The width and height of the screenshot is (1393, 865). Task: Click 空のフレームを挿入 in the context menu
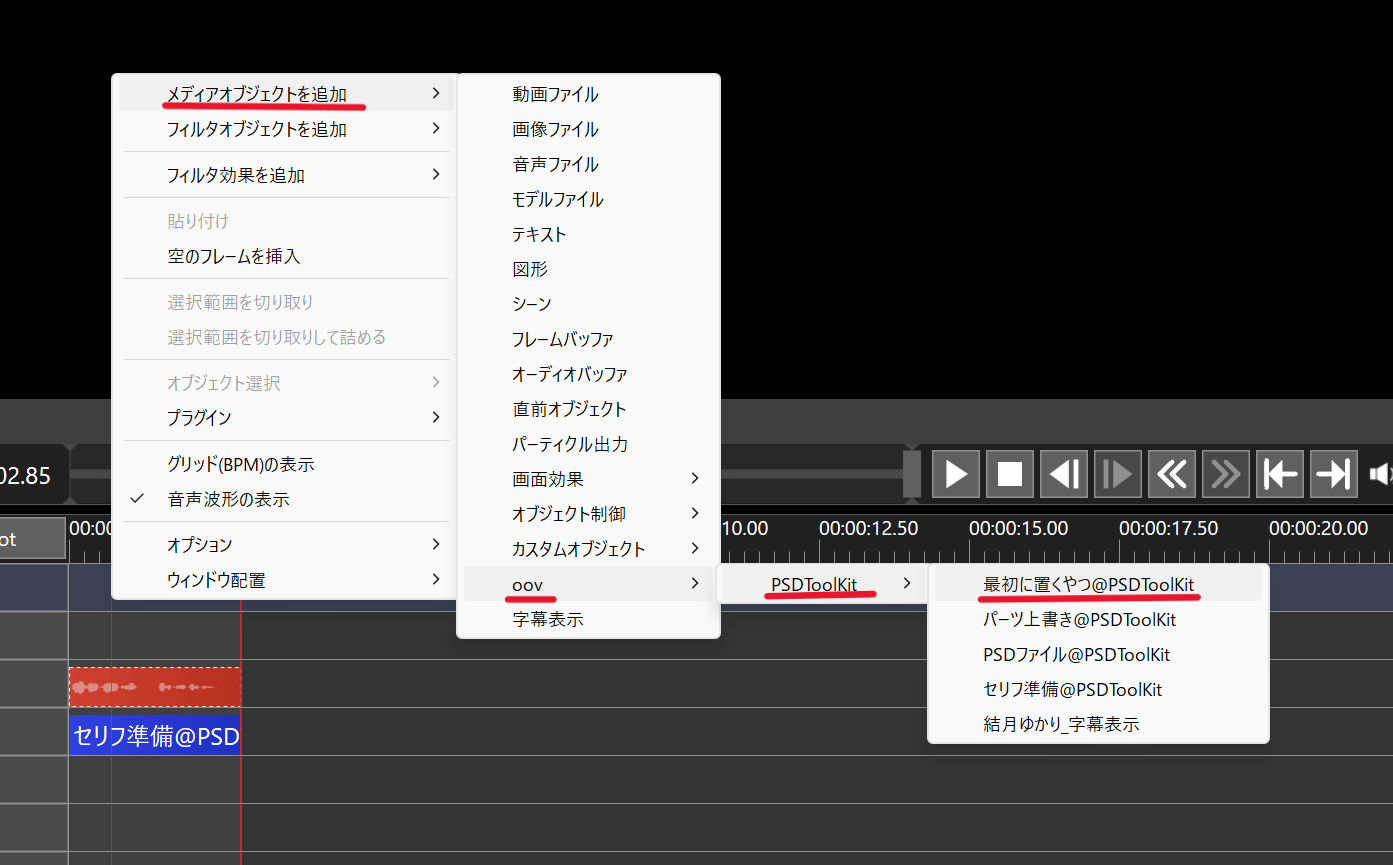(233, 256)
